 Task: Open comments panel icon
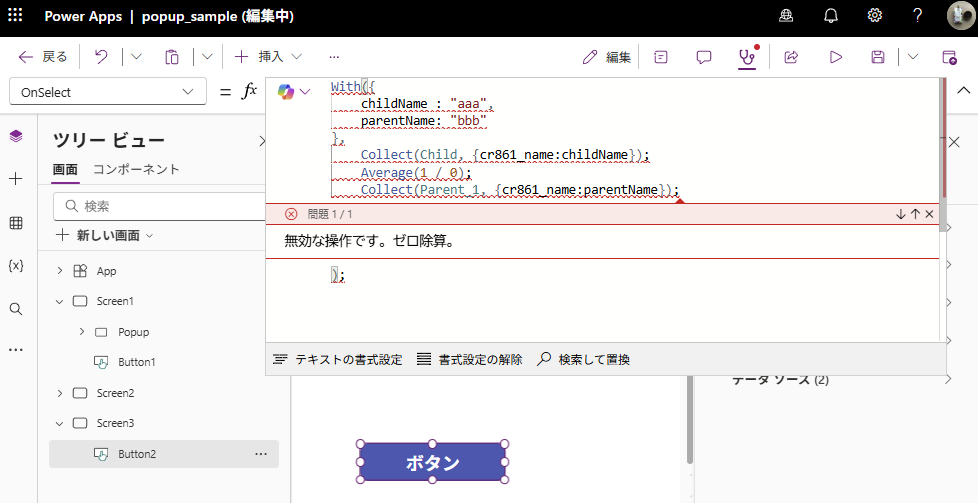pos(704,57)
